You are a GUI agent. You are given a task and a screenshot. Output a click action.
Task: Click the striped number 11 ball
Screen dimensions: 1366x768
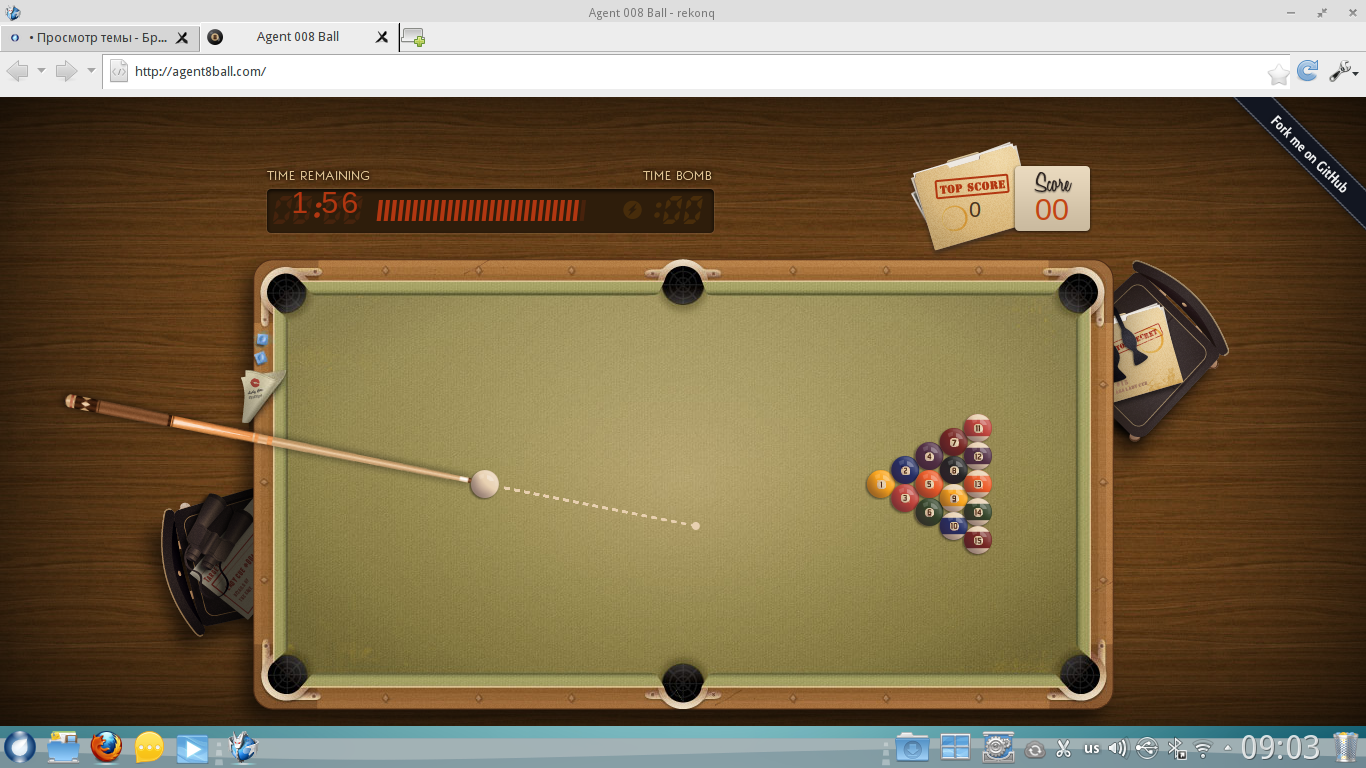tap(978, 428)
